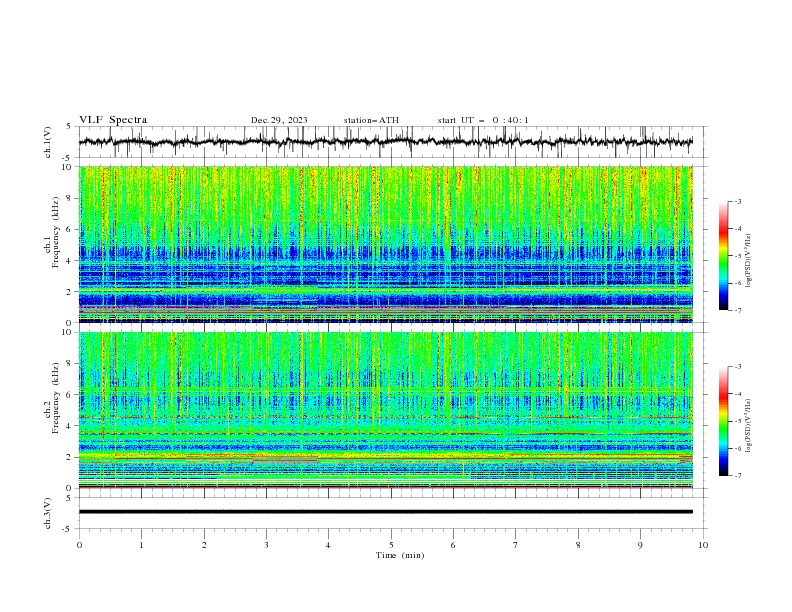The height and width of the screenshot is (612, 792).
Task: Click time axis tick label "10"
Action: point(703,545)
